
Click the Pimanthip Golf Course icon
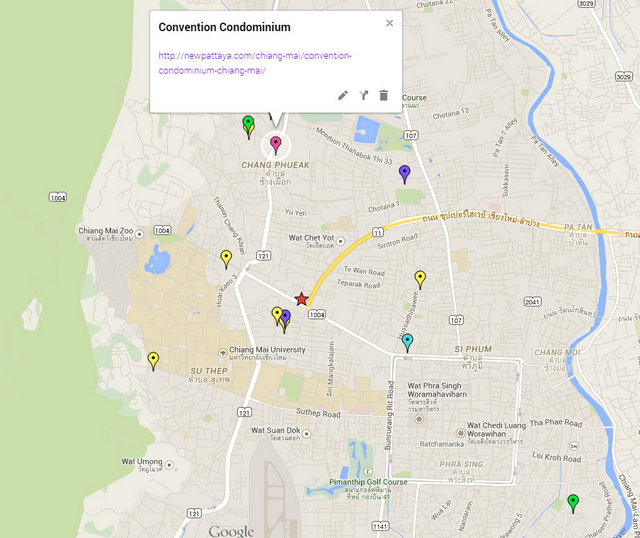pos(368,471)
